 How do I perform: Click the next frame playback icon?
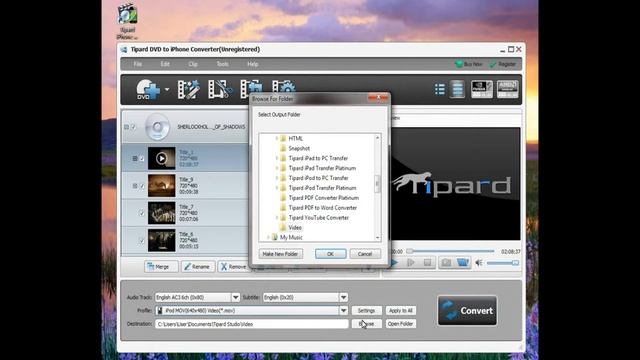pos(411,263)
